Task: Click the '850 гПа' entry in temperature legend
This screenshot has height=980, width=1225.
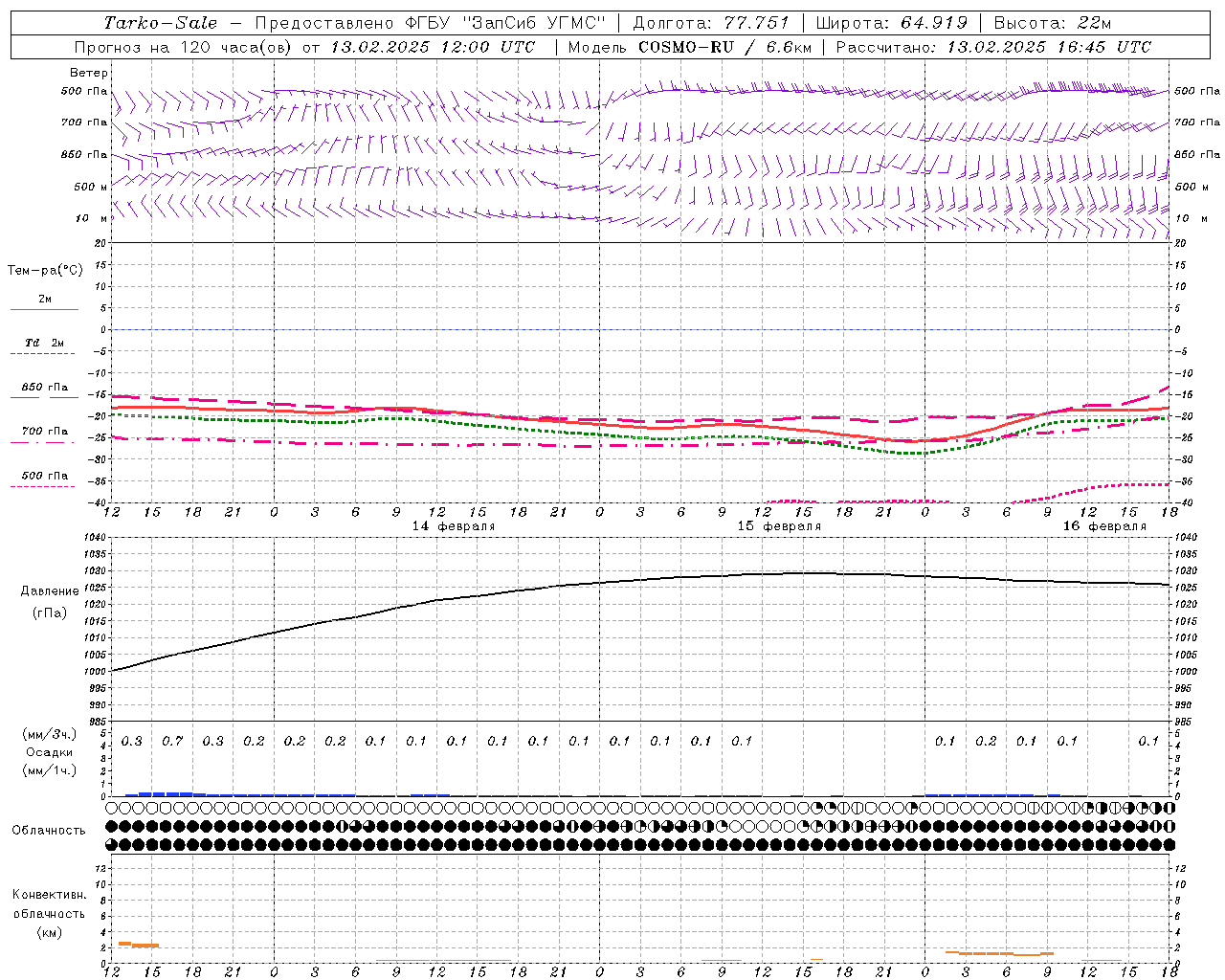Action: 45,388
